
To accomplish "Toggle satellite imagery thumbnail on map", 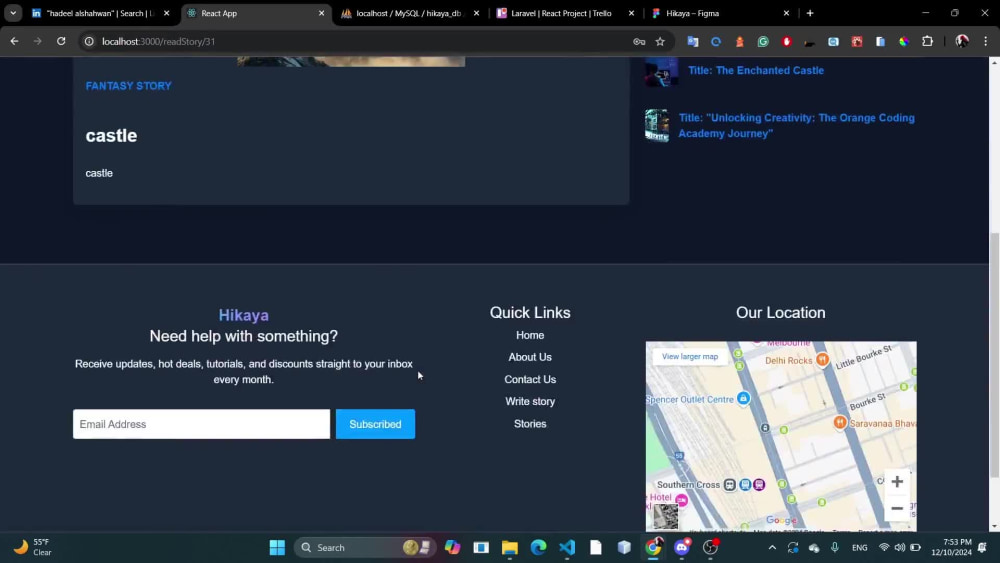I will tap(665, 516).
